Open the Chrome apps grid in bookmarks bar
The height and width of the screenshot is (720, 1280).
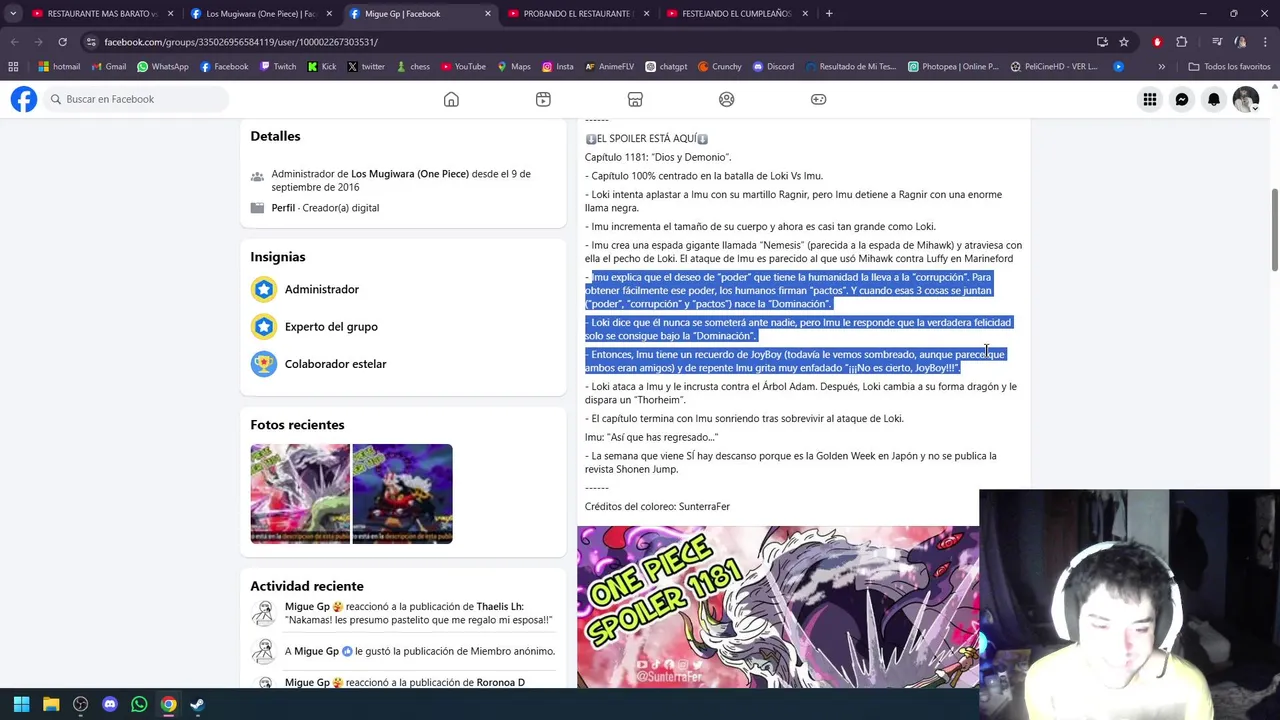(13, 67)
